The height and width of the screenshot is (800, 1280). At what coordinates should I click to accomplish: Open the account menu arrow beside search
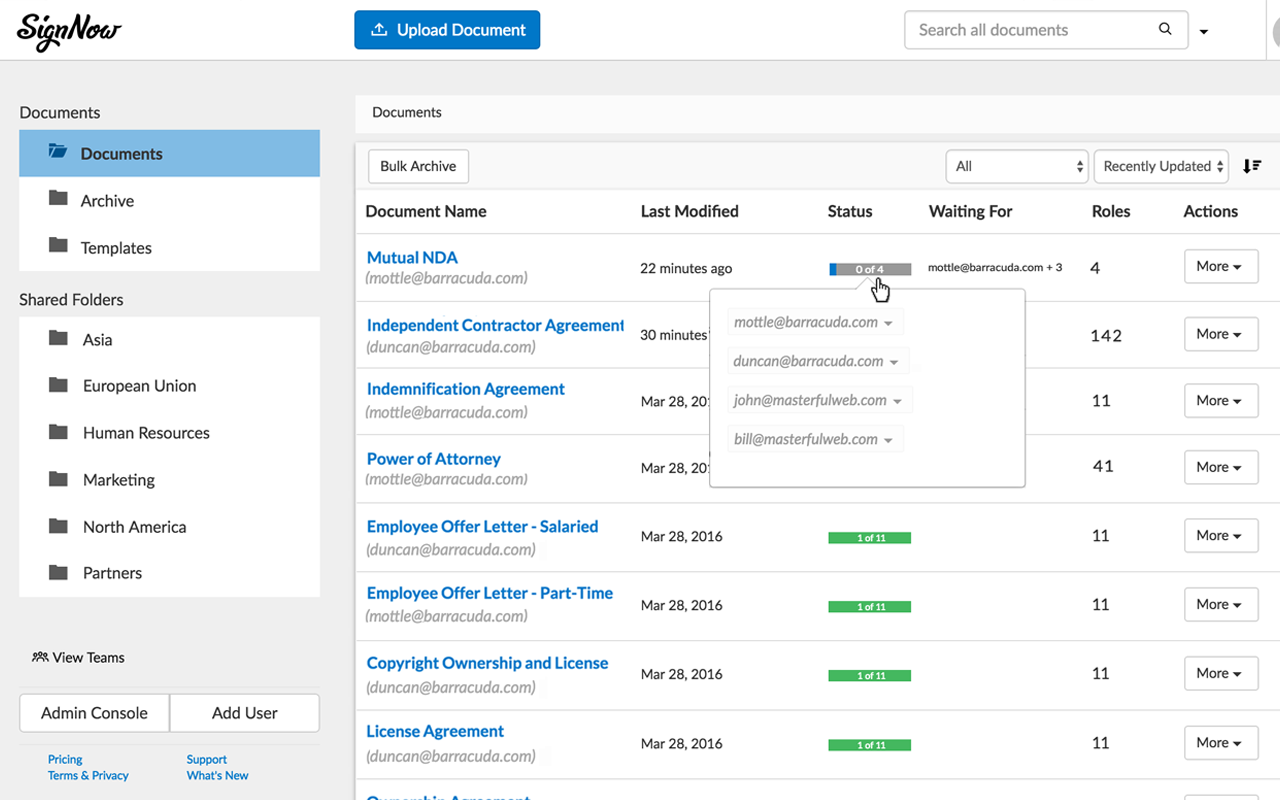[1204, 32]
